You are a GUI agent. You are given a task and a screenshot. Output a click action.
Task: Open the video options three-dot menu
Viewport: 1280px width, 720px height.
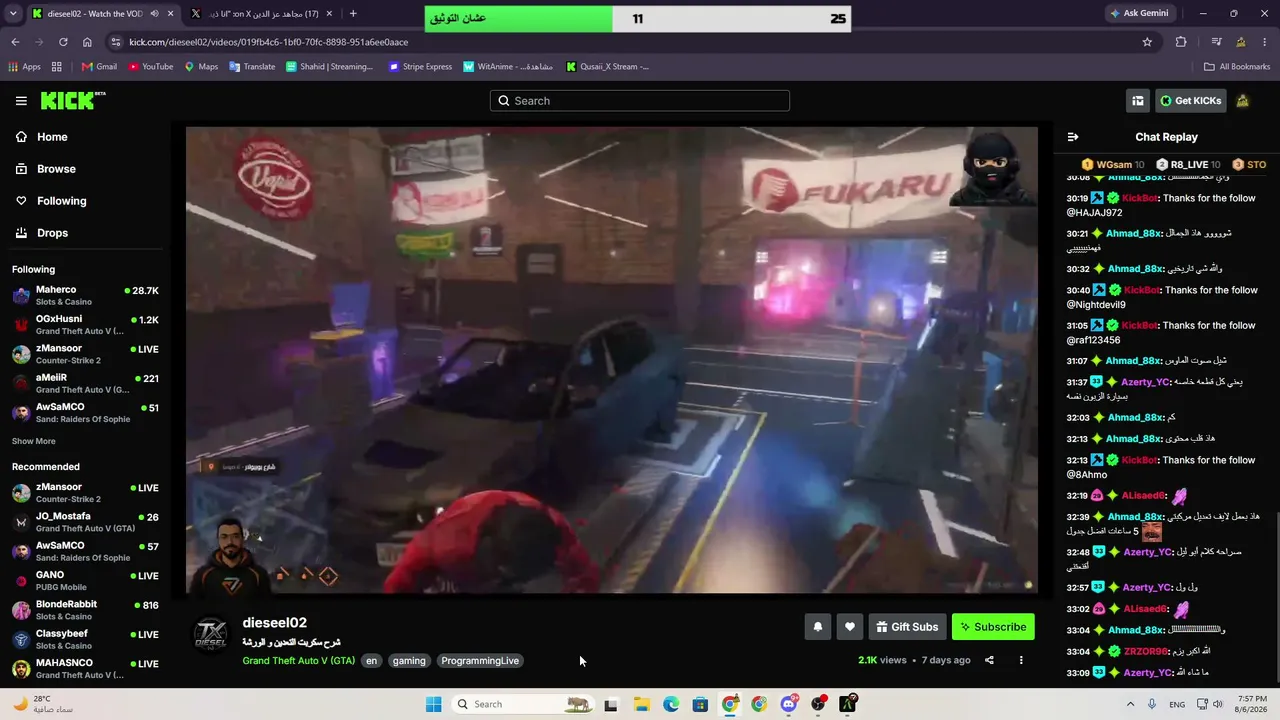tap(1021, 660)
